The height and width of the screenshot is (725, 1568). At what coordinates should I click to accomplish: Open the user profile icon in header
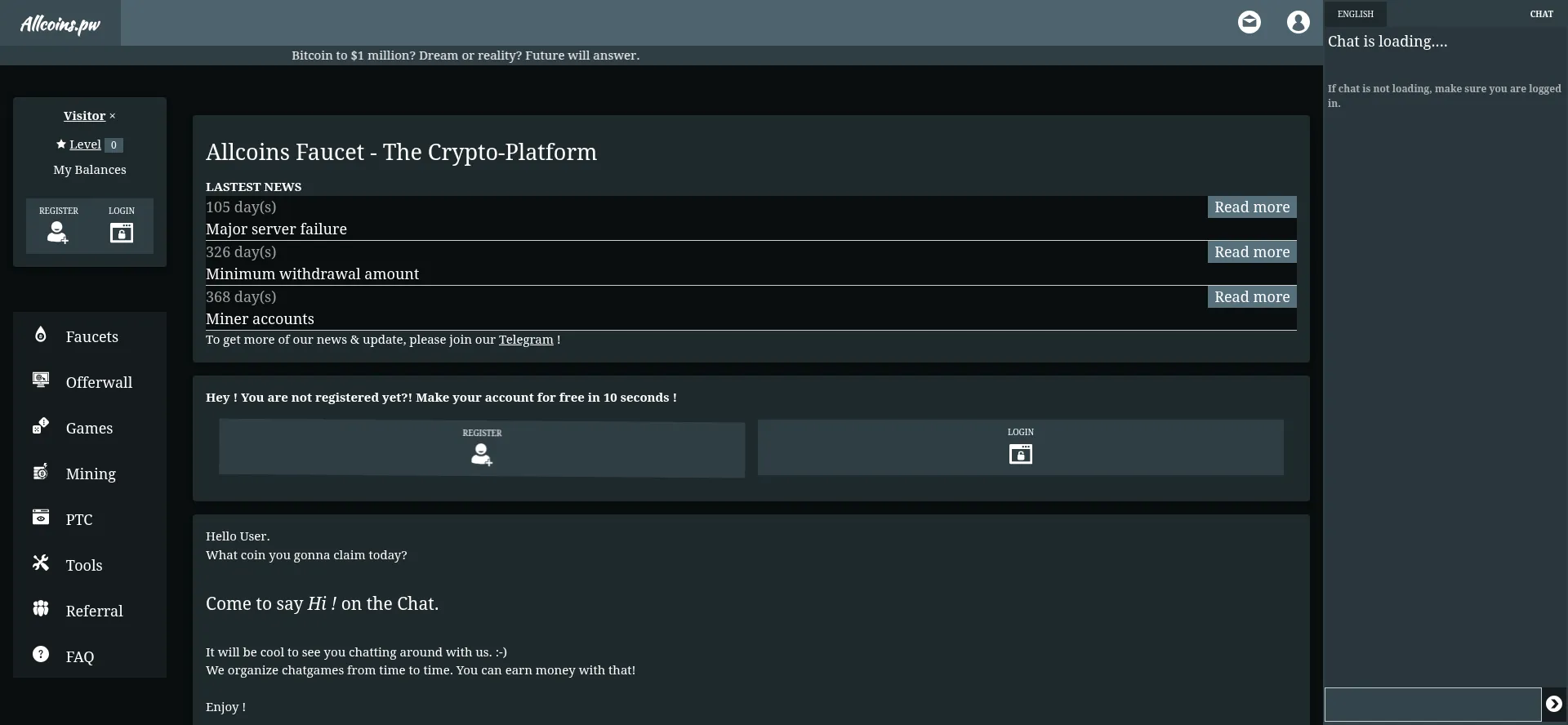click(x=1298, y=22)
